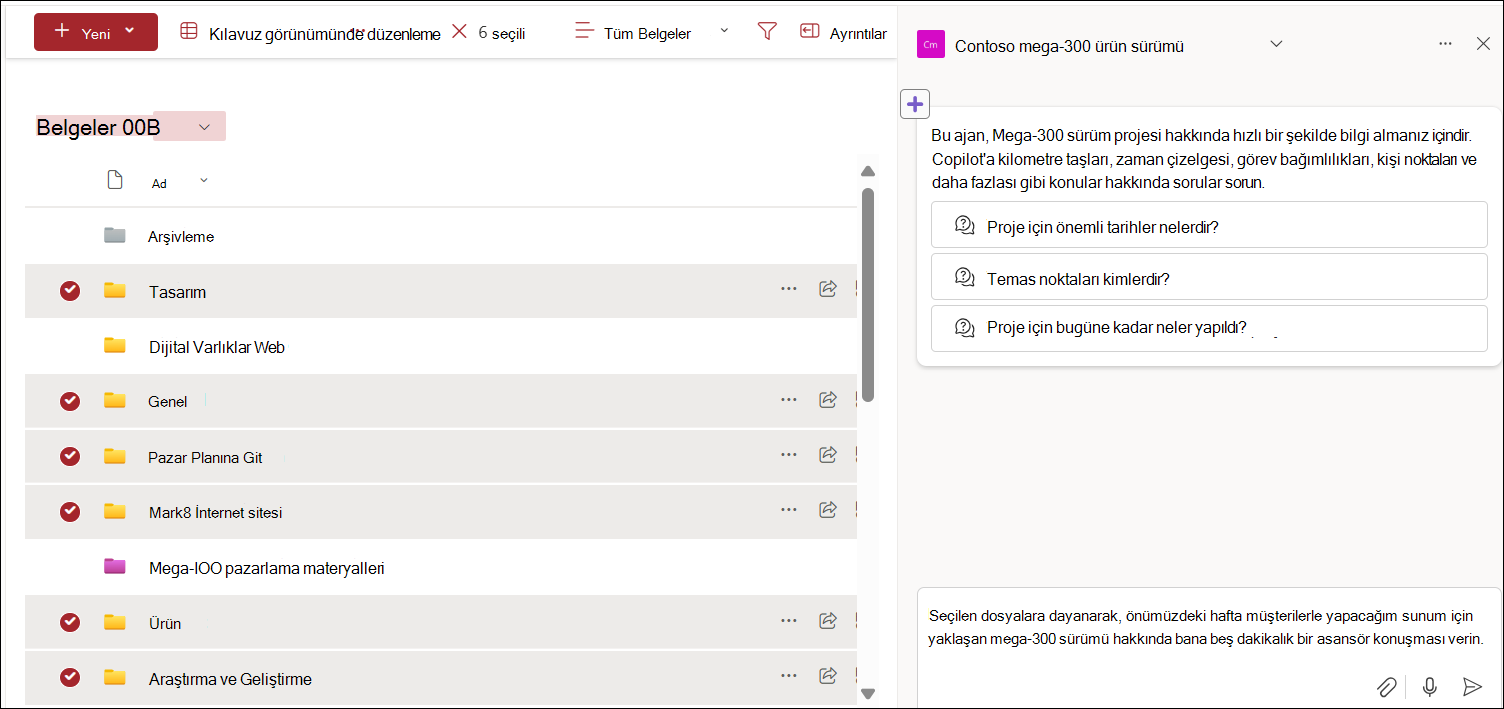1504x709 pixels.
Task: Share the Pazar Planına Git folder
Action: [x=828, y=454]
